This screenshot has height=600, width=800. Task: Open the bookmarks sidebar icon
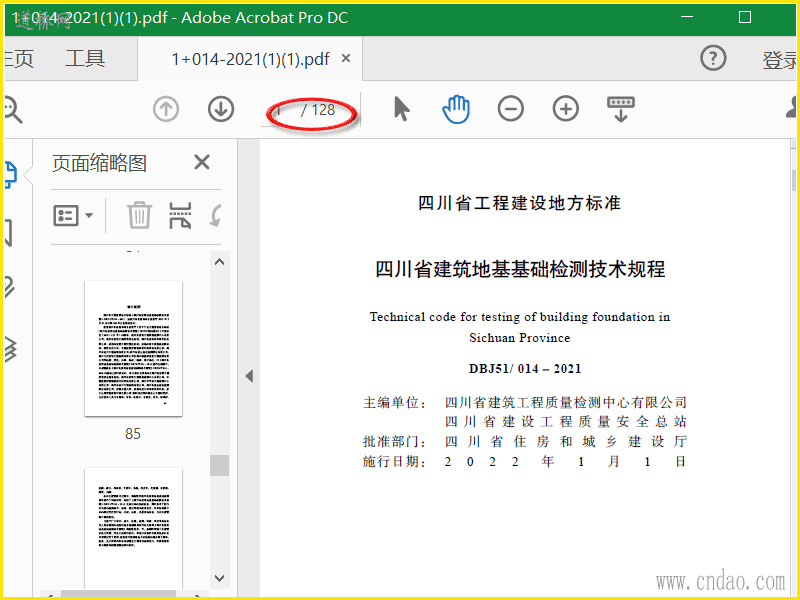9,233
